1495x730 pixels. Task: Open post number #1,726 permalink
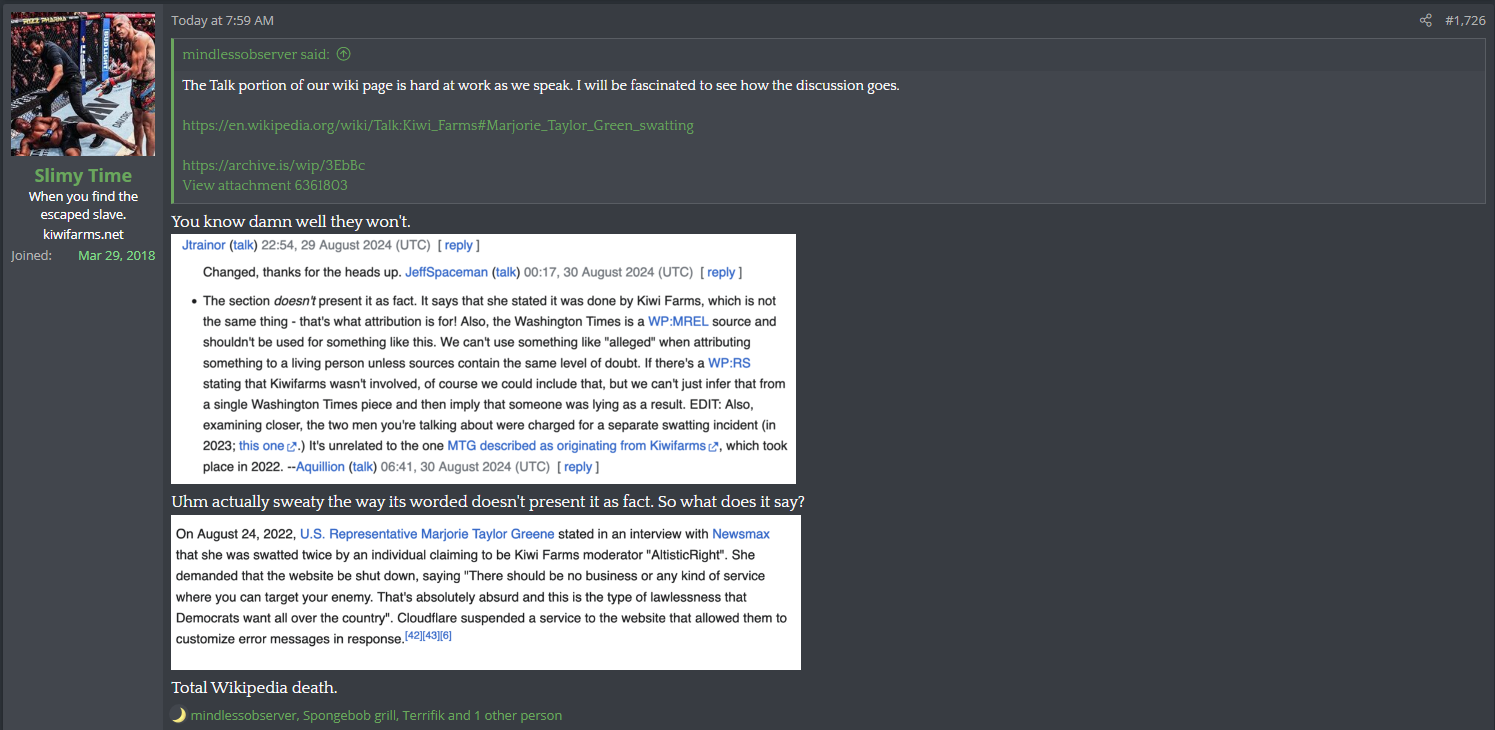point(1465,20)
